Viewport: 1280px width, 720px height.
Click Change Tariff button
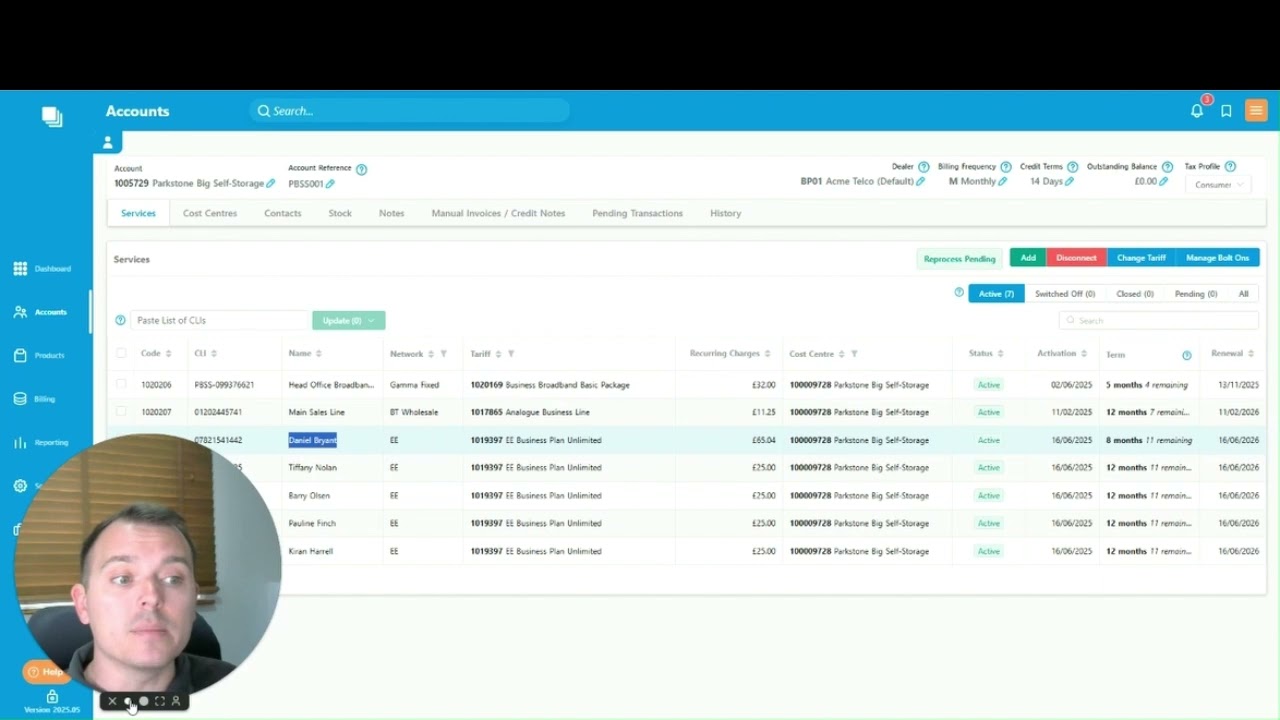tap(1141, 258)
